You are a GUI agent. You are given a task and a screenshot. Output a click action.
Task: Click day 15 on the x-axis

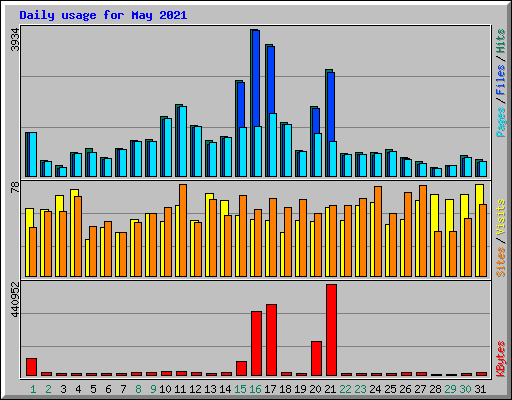pyautogui.click(x=240, y=389)
